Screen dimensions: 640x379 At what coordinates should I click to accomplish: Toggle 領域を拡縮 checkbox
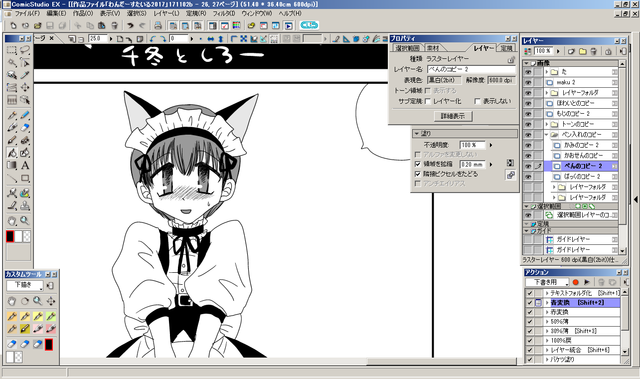[417, 164]
